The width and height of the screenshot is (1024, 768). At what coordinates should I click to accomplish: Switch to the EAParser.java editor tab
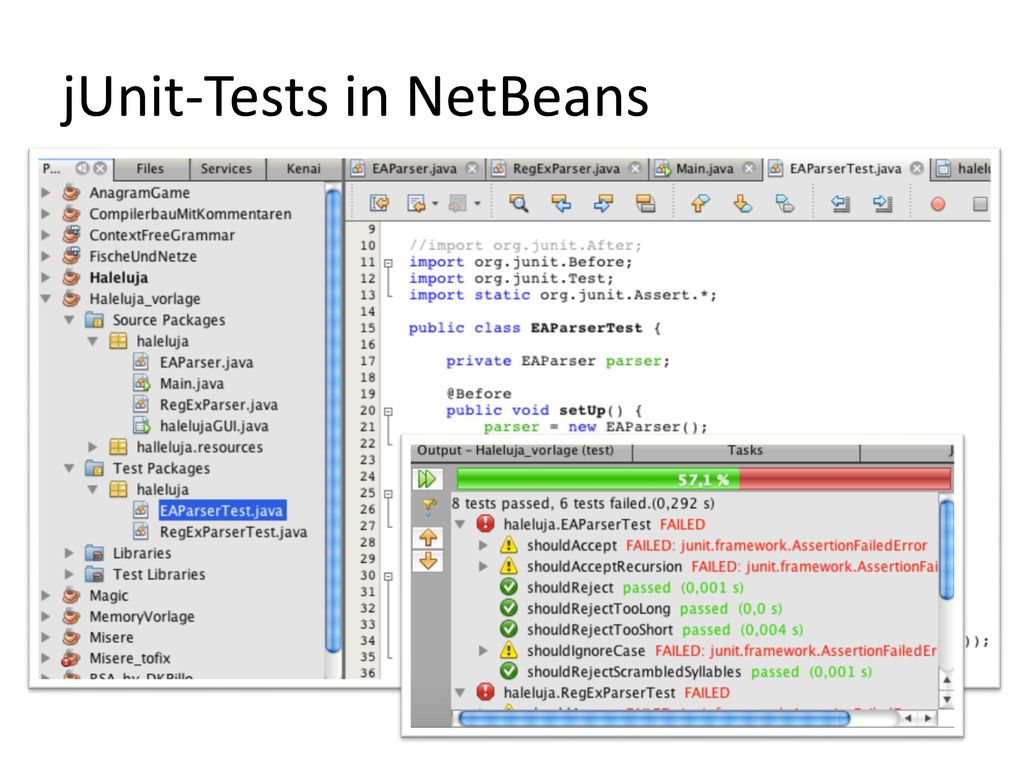[414, 168]
